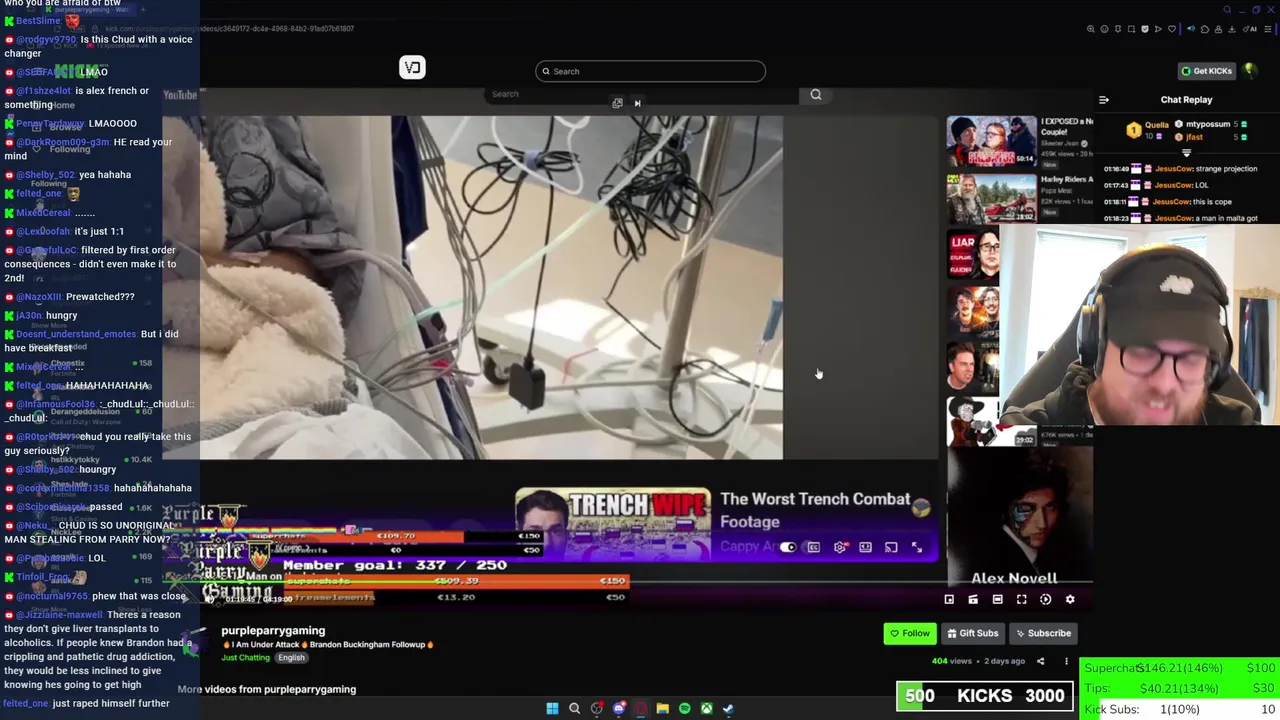Click the browser send/flow arrow icon
This screenshot has width=1280, height=720.
[x=1158, y=29]
